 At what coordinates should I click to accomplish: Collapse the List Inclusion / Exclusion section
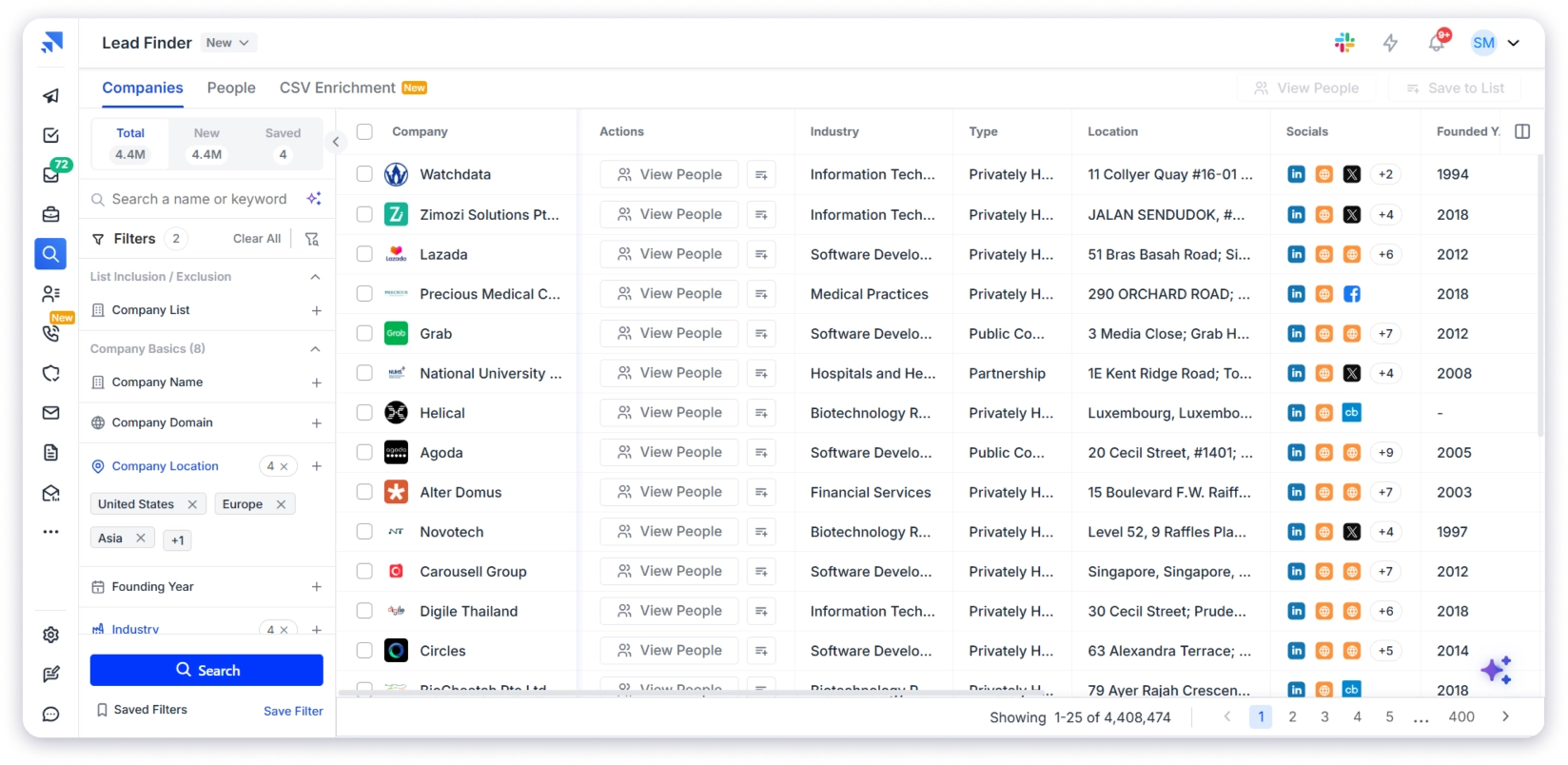[x=315, y=277]
